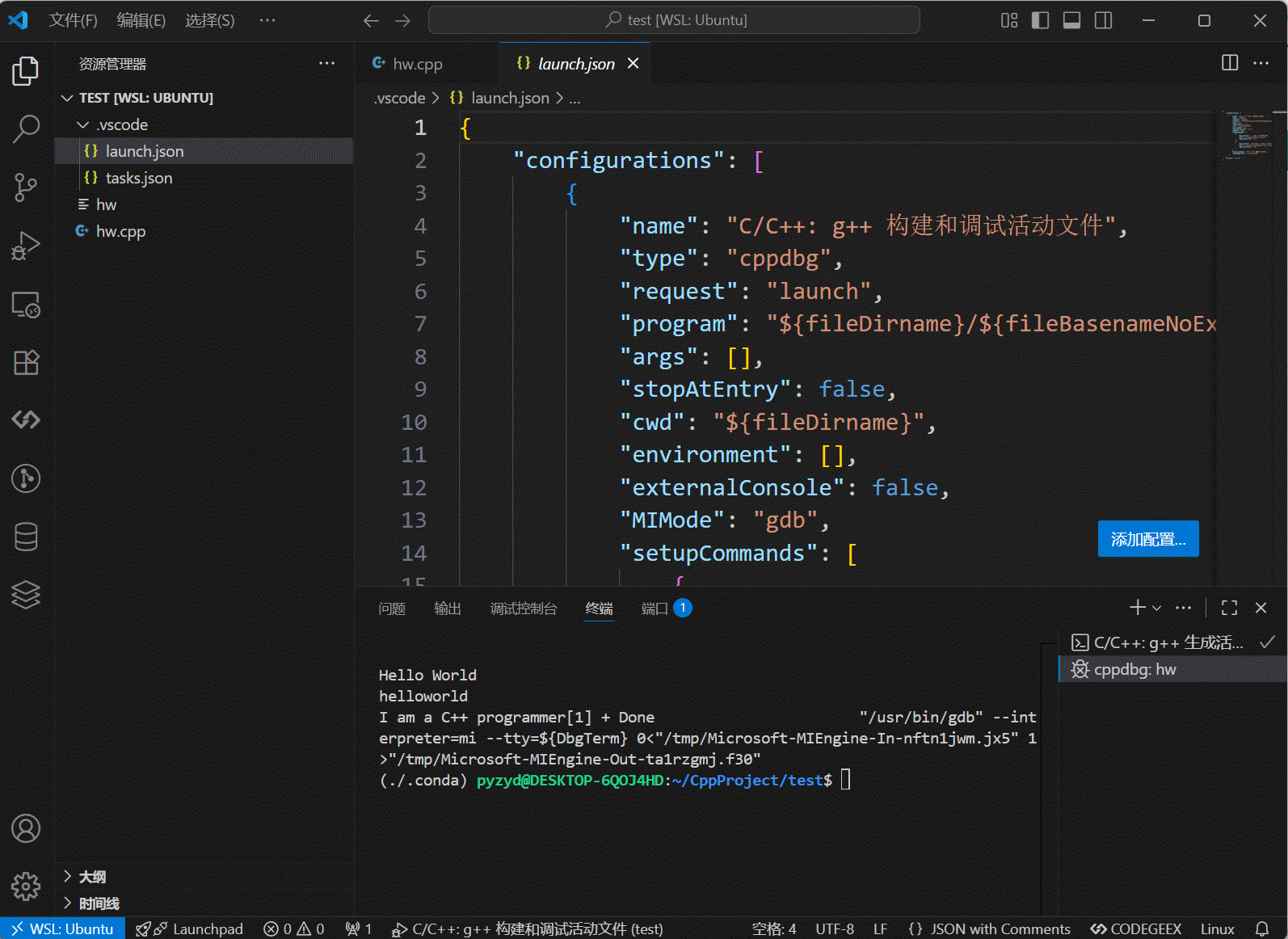Screen dimensions: 1288x939
Task: Maximize the terminal panel size
Action: click(1229, 608)
